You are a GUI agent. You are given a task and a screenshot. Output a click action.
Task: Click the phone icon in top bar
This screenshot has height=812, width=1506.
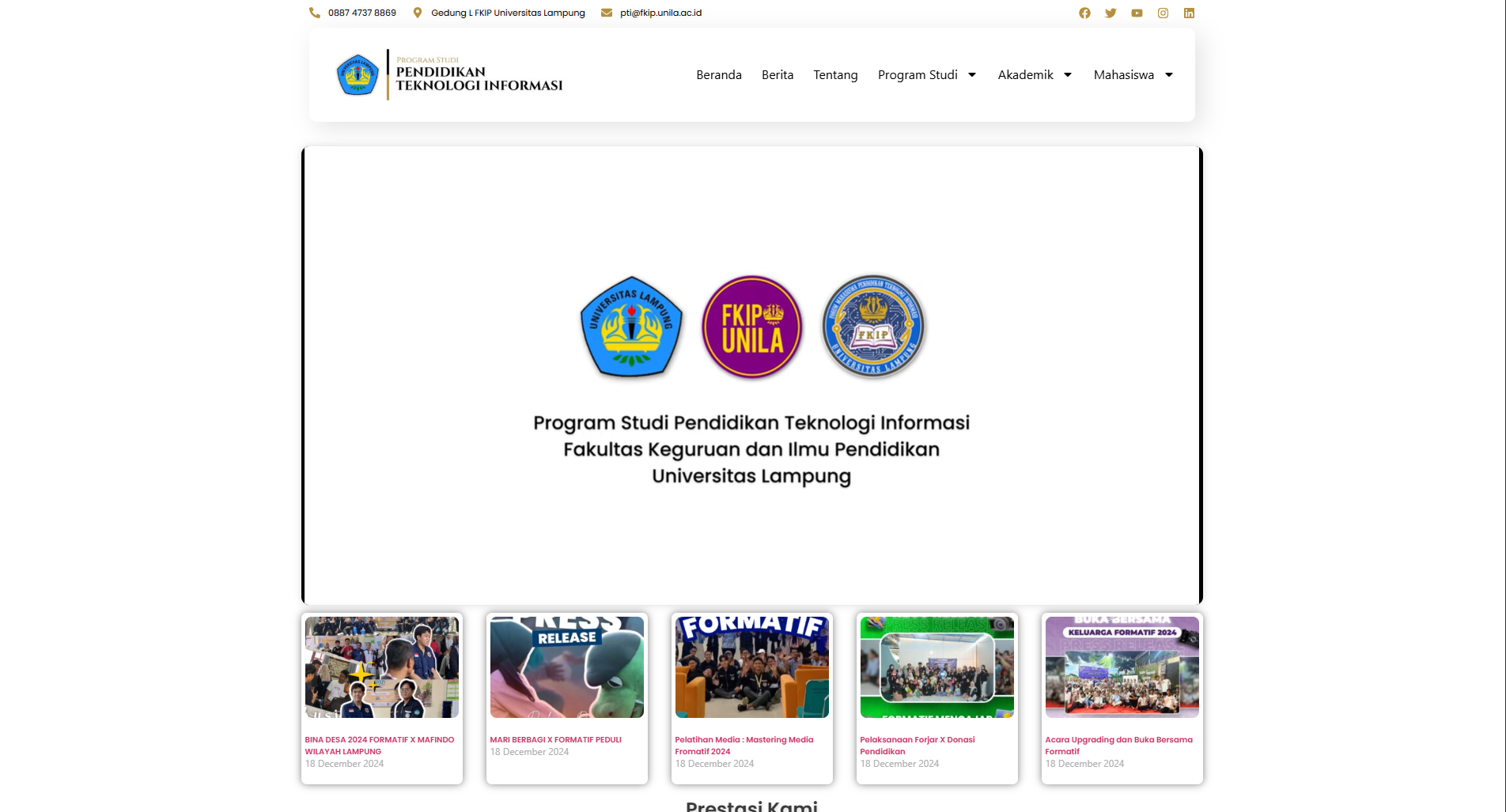tap(315, 13)
